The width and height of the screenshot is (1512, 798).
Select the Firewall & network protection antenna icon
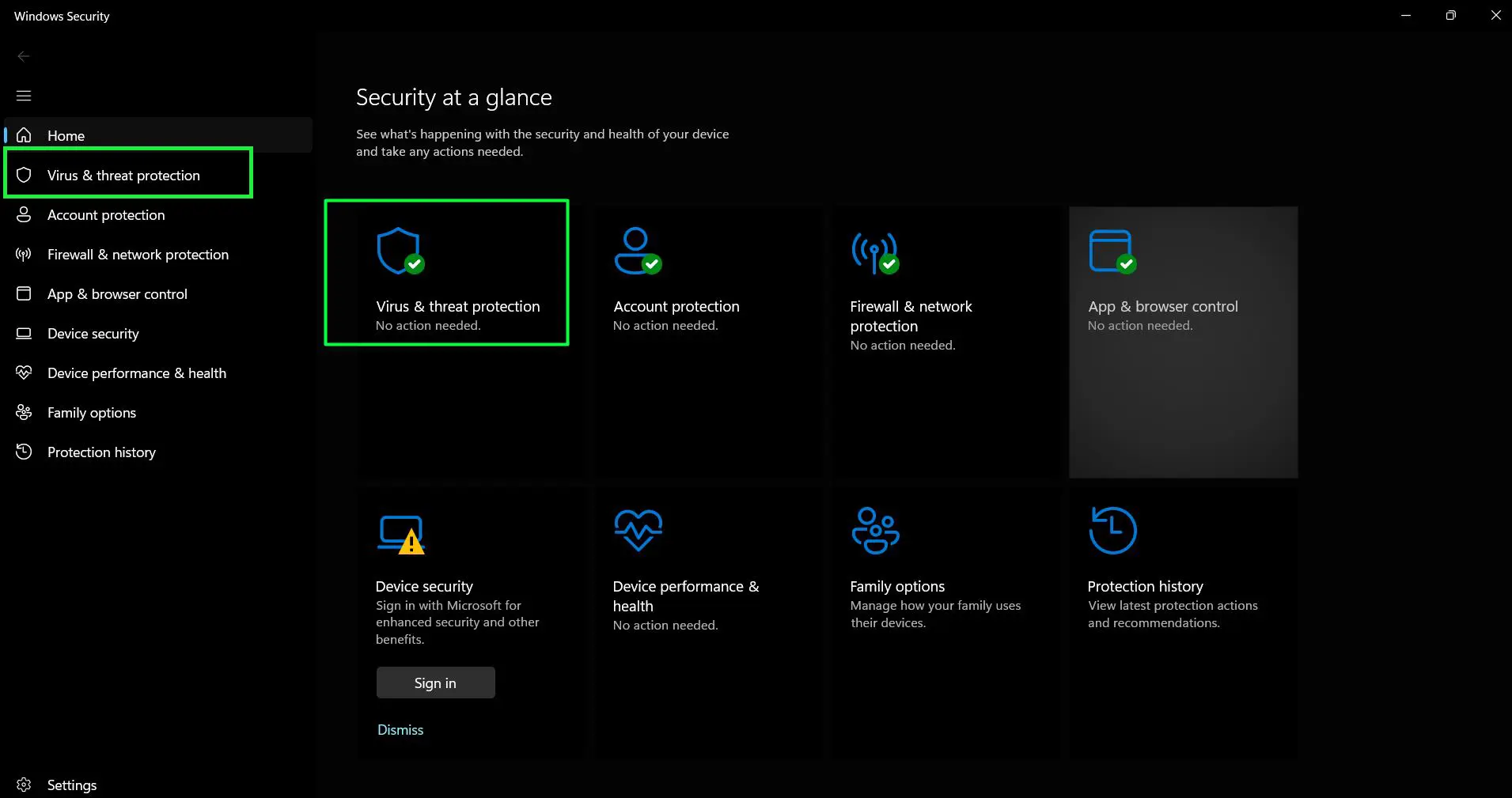coord(873,252)
